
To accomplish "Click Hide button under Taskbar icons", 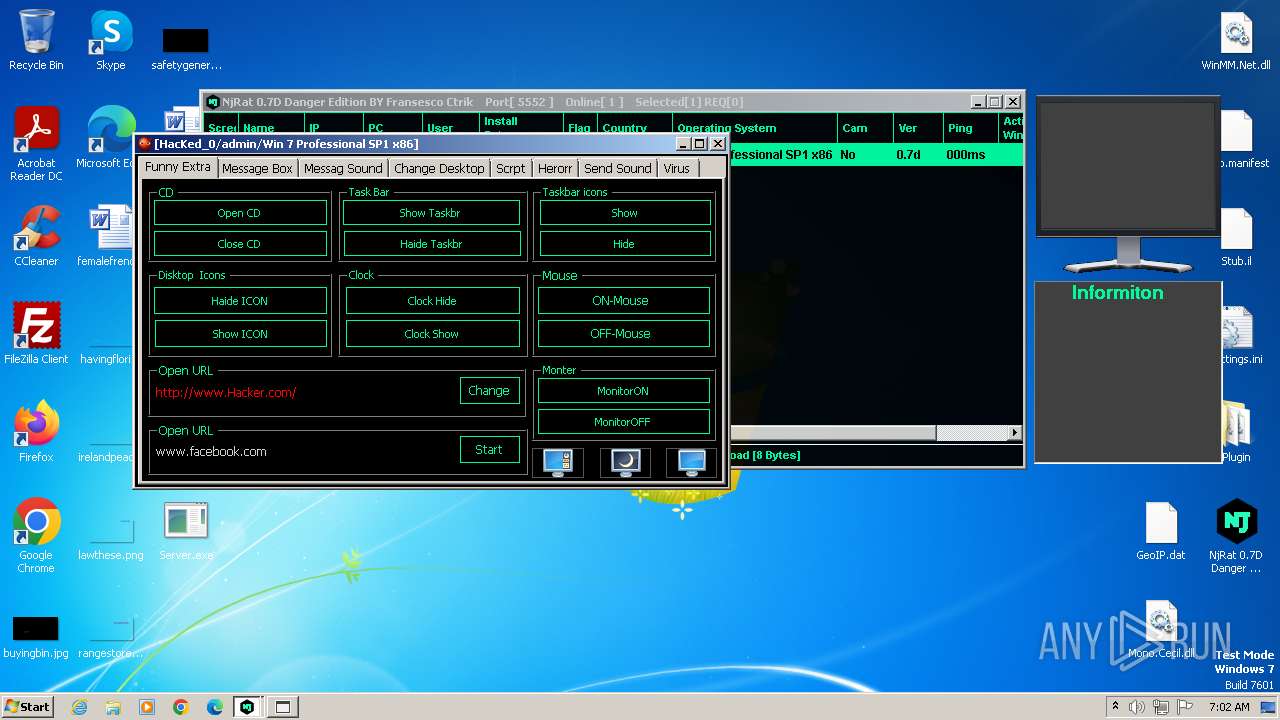I will point(625,244).
